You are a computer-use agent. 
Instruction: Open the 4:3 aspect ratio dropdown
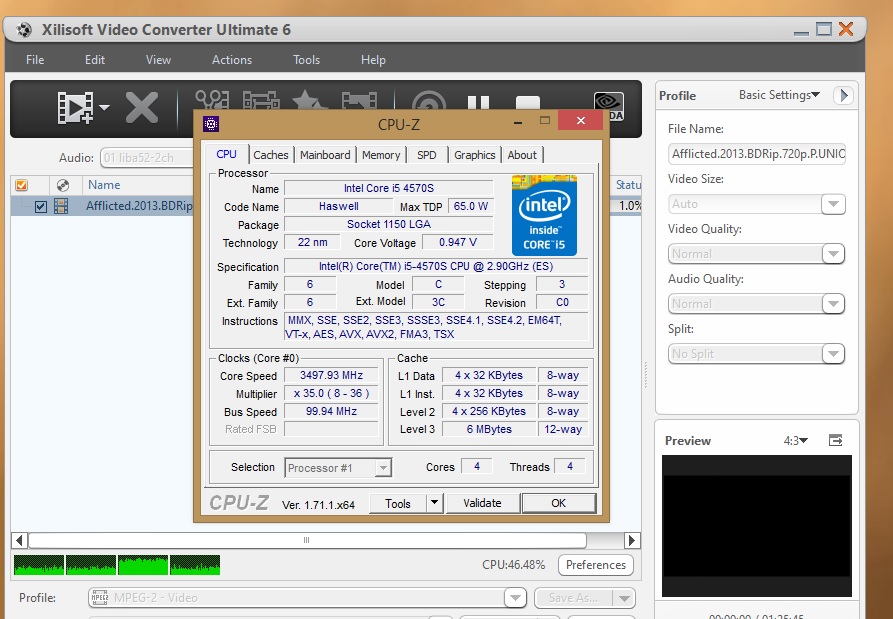click(795, 441)
